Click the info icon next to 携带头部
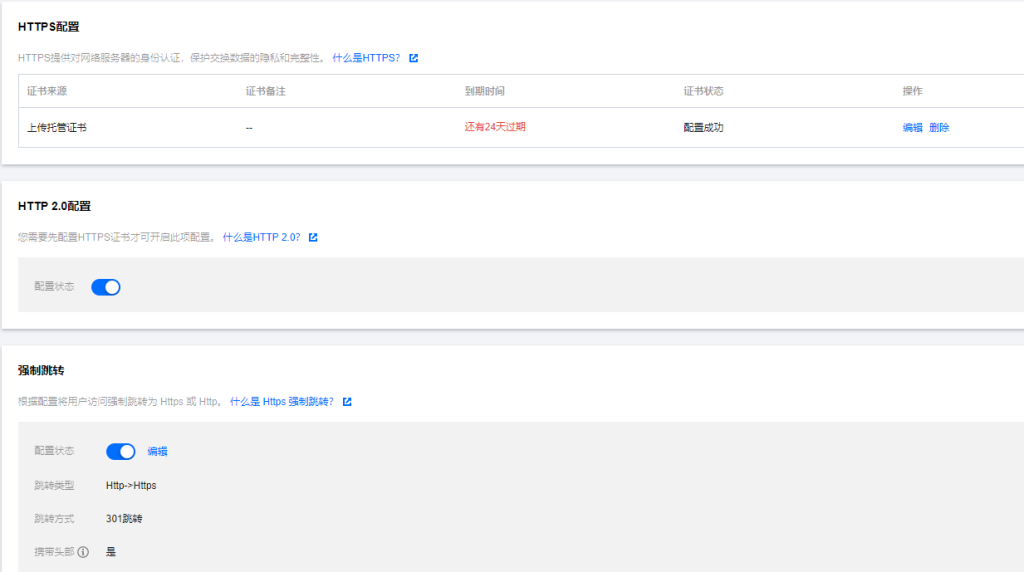Viewport: 1024px width, 572px height. [83, 552]
